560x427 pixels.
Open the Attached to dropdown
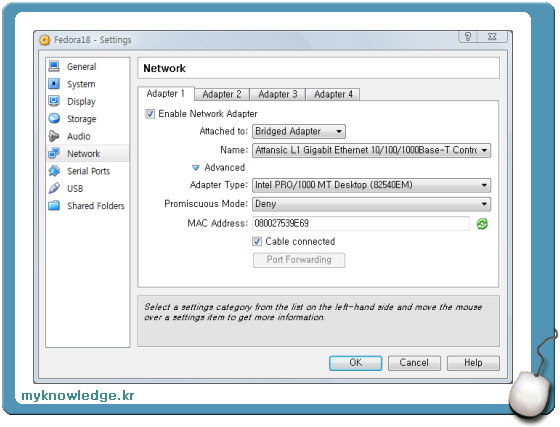tap(299, 131)
